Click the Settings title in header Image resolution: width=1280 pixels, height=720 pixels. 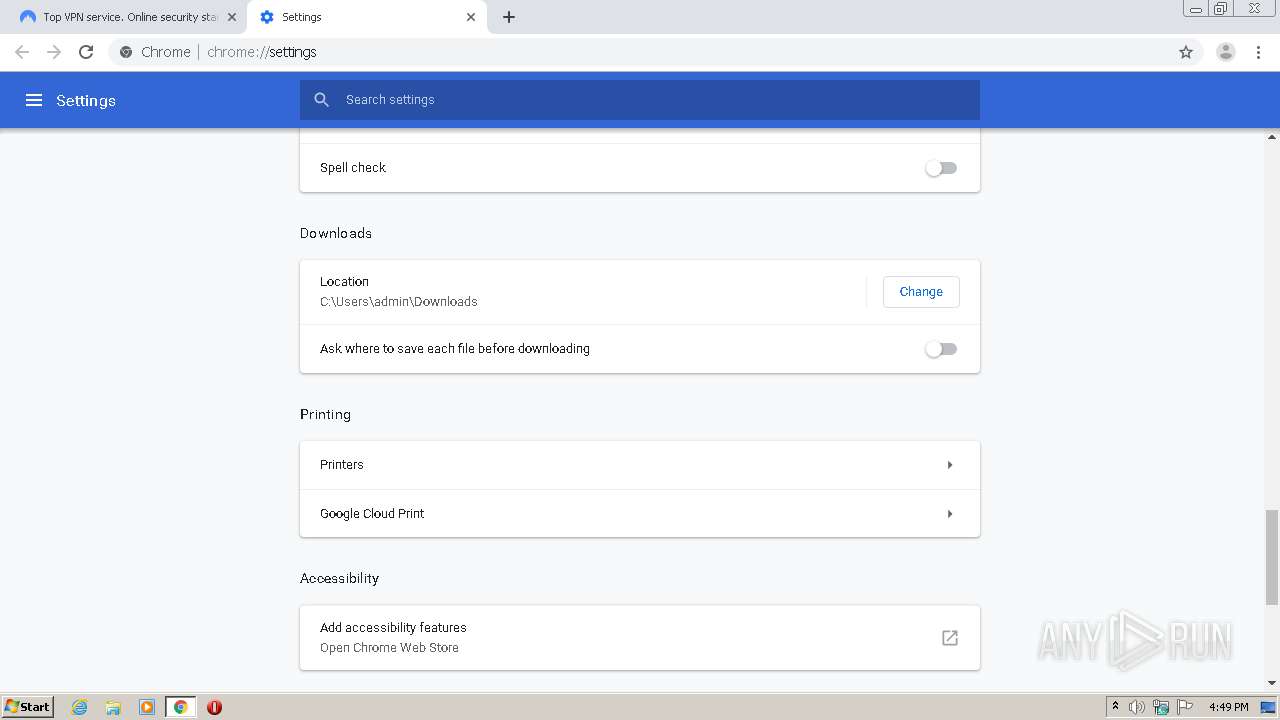point(86,100)
